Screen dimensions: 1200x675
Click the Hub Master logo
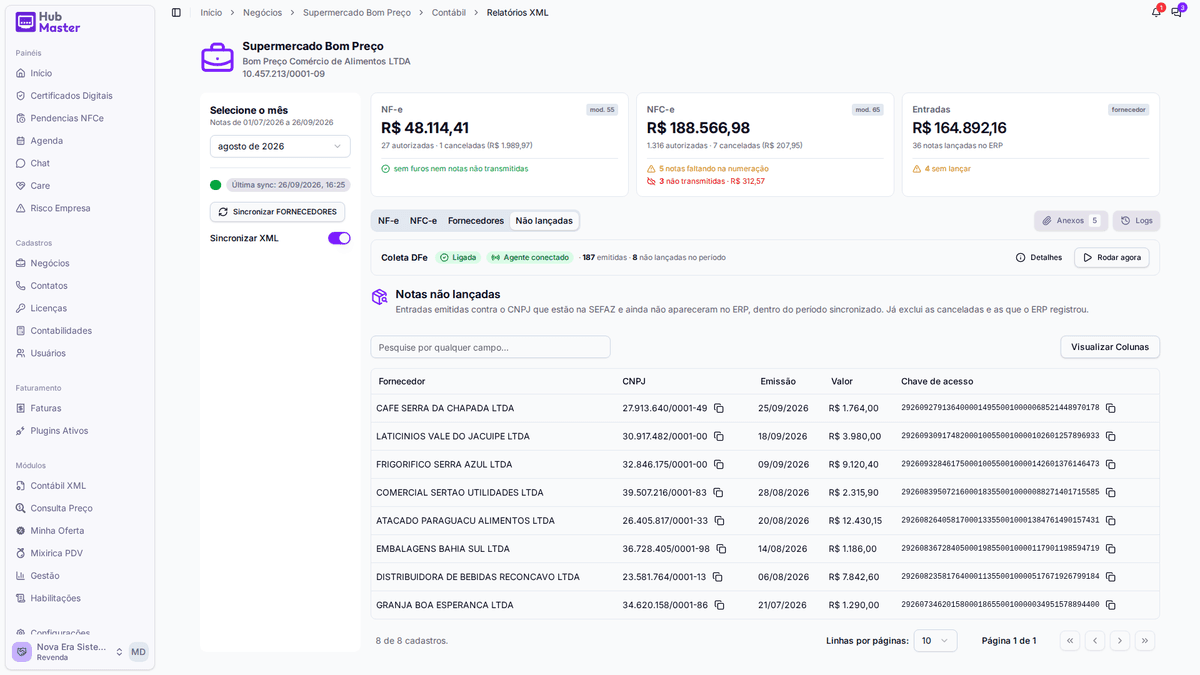[x=48, y=22]
